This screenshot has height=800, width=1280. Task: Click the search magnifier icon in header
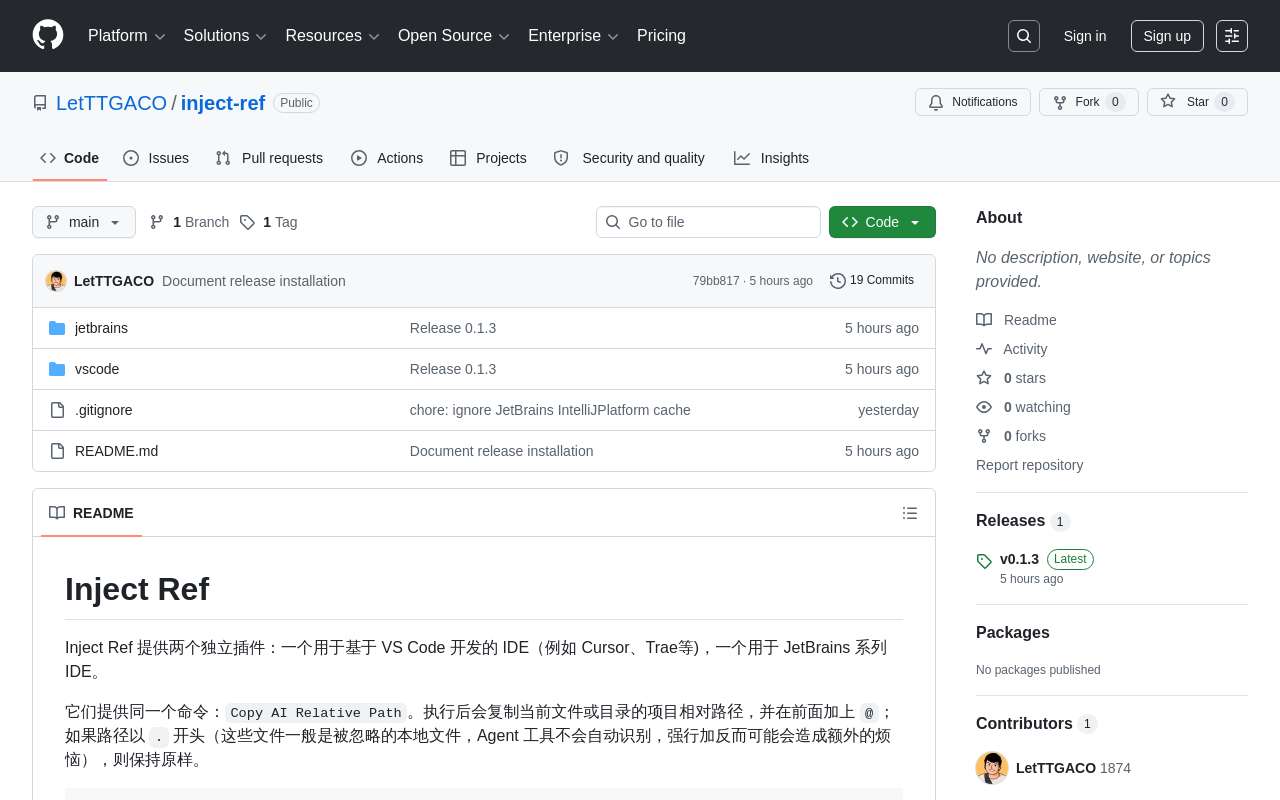[x=1024, y=36]
